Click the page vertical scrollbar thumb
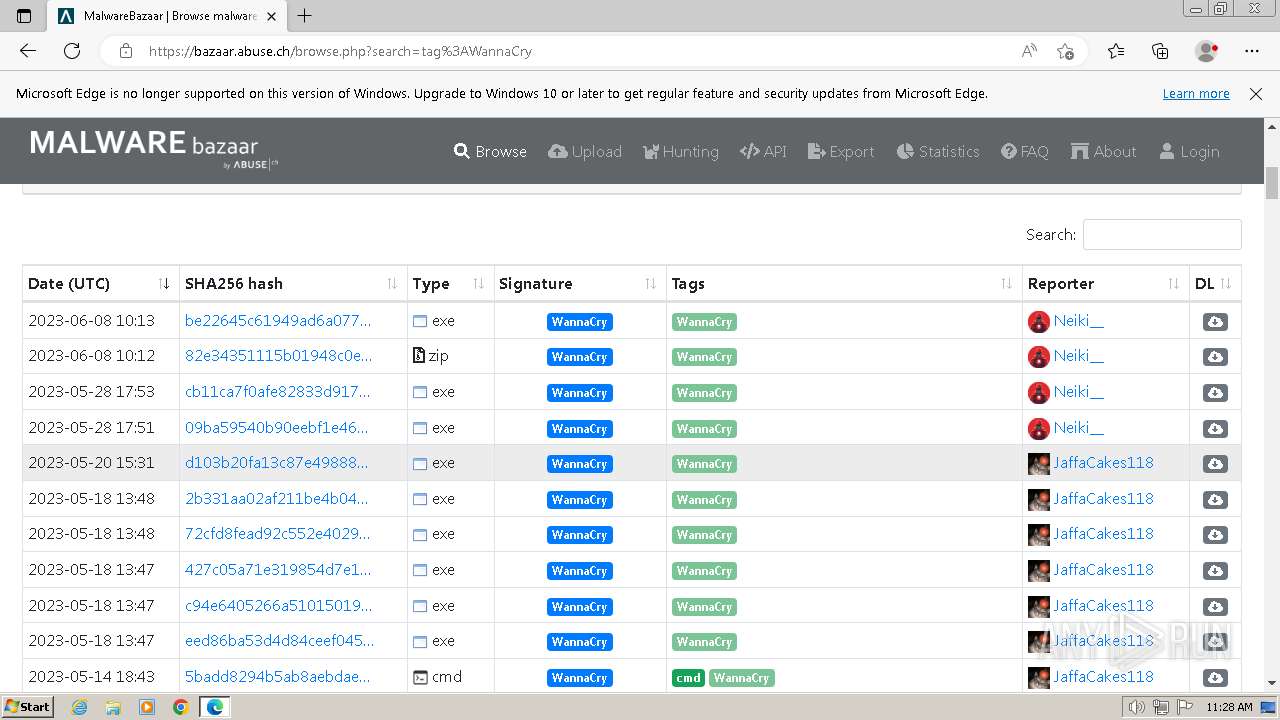The image size is (1280, 720). (1272, 184)
